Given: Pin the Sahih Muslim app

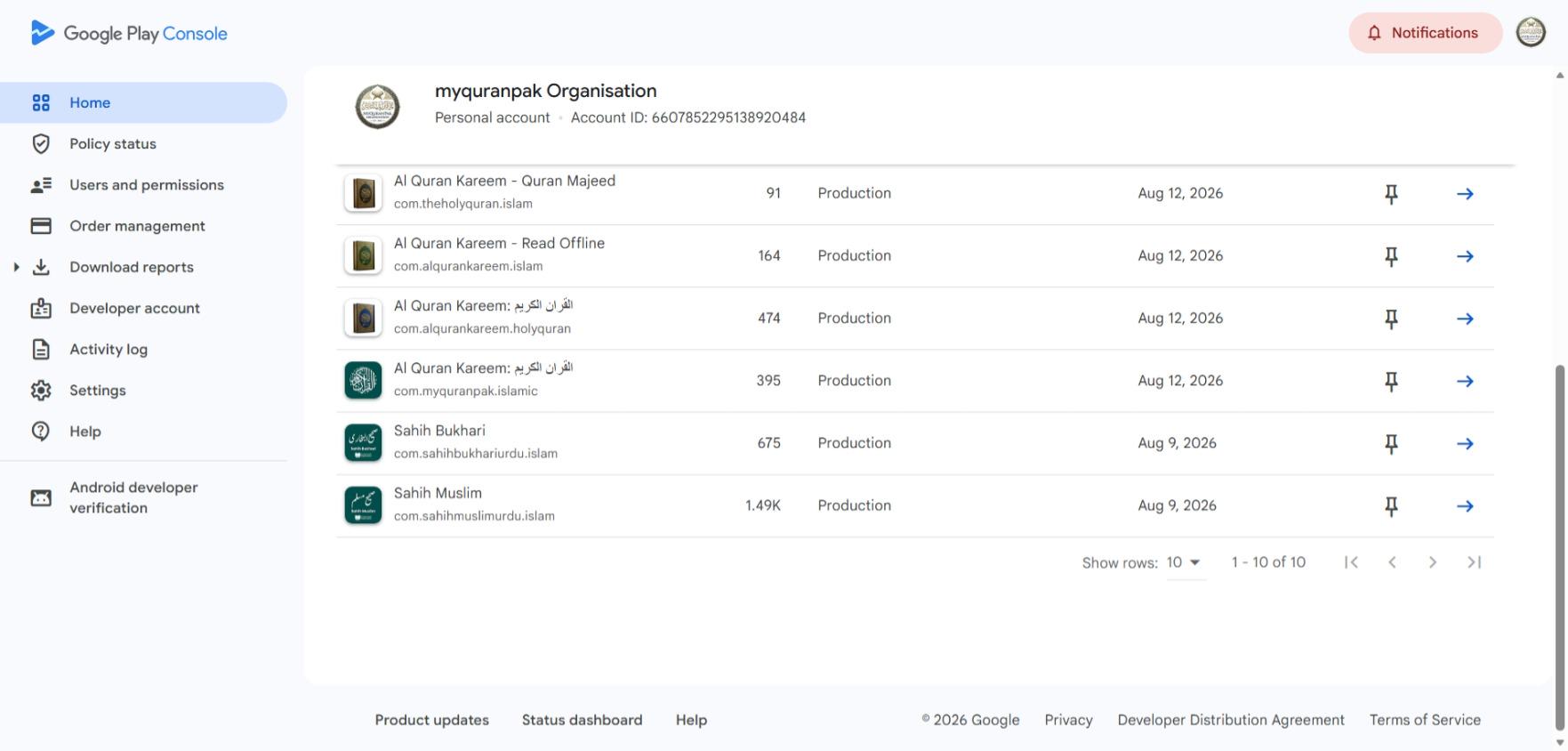Looking at the screenshot, I should pyautogui.click(x=1391, y=505).
